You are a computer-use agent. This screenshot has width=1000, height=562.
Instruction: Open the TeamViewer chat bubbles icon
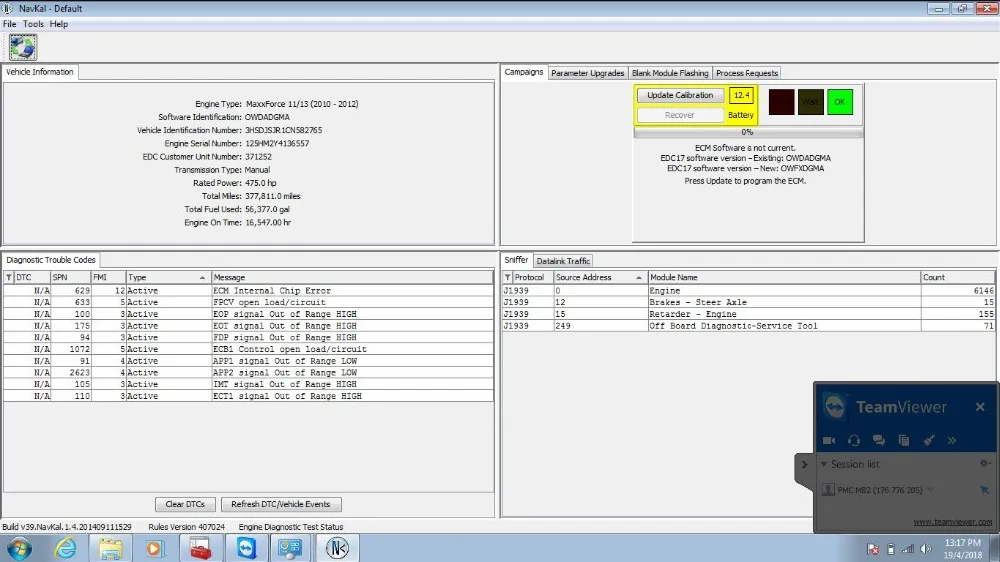pos(879,440)
